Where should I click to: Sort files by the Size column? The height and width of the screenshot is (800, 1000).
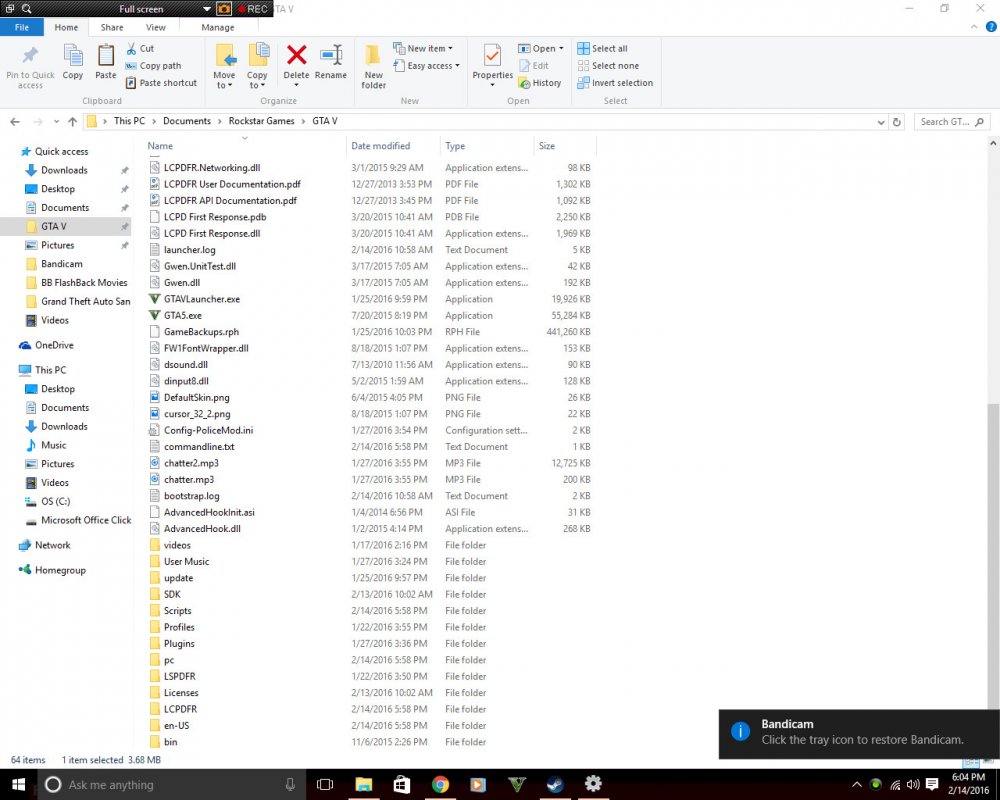564,146
